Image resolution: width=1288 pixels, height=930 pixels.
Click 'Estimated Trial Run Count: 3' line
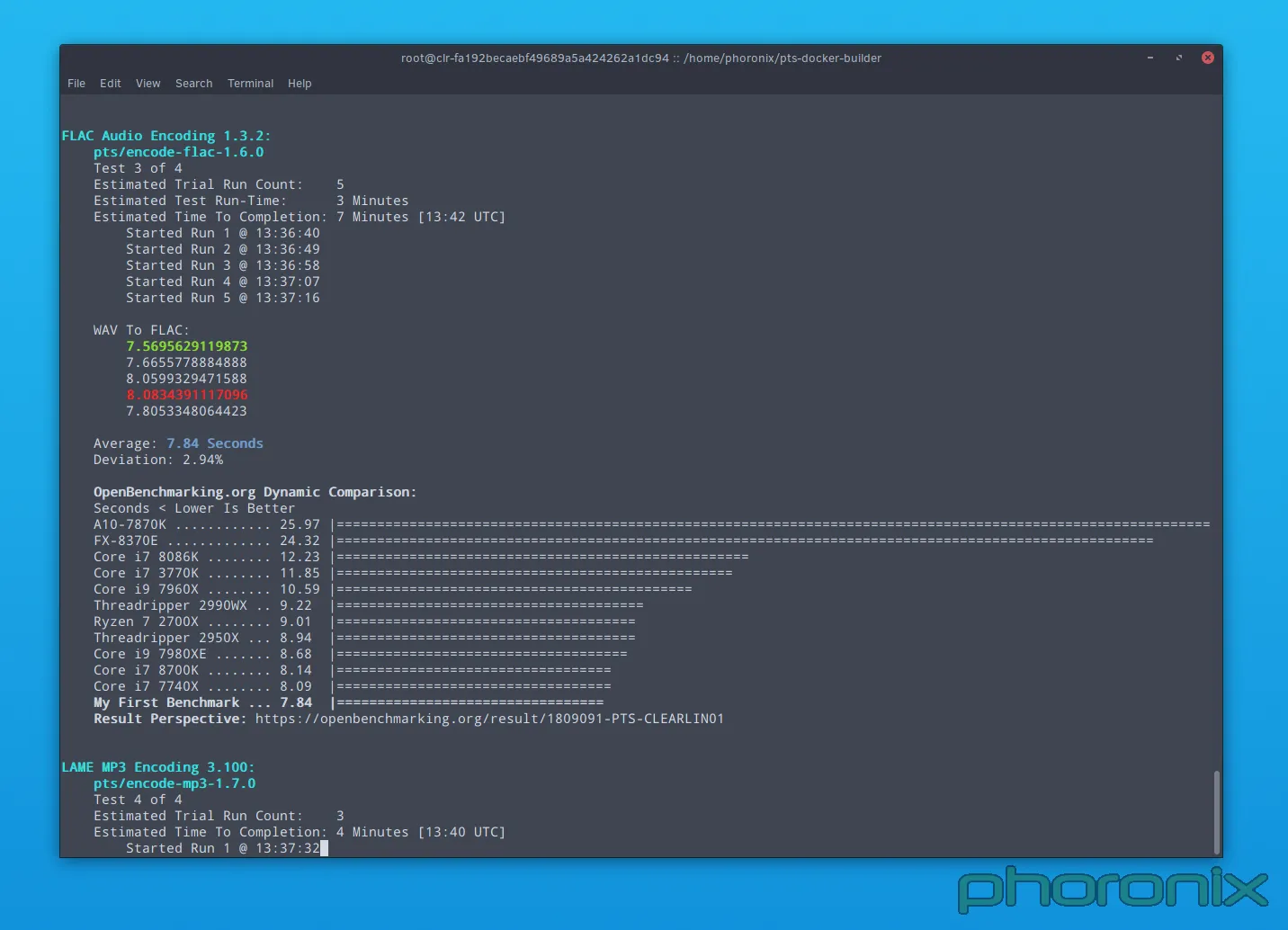point(219,816)
